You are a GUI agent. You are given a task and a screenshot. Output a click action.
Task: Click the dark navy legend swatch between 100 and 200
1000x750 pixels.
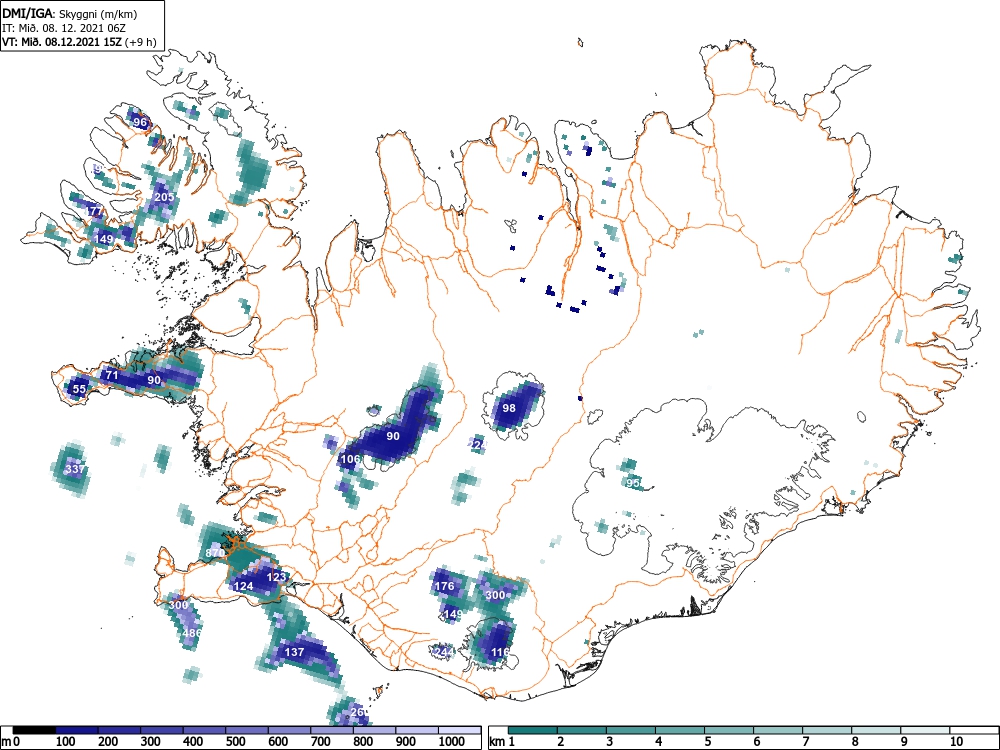(x=77, y=730)
